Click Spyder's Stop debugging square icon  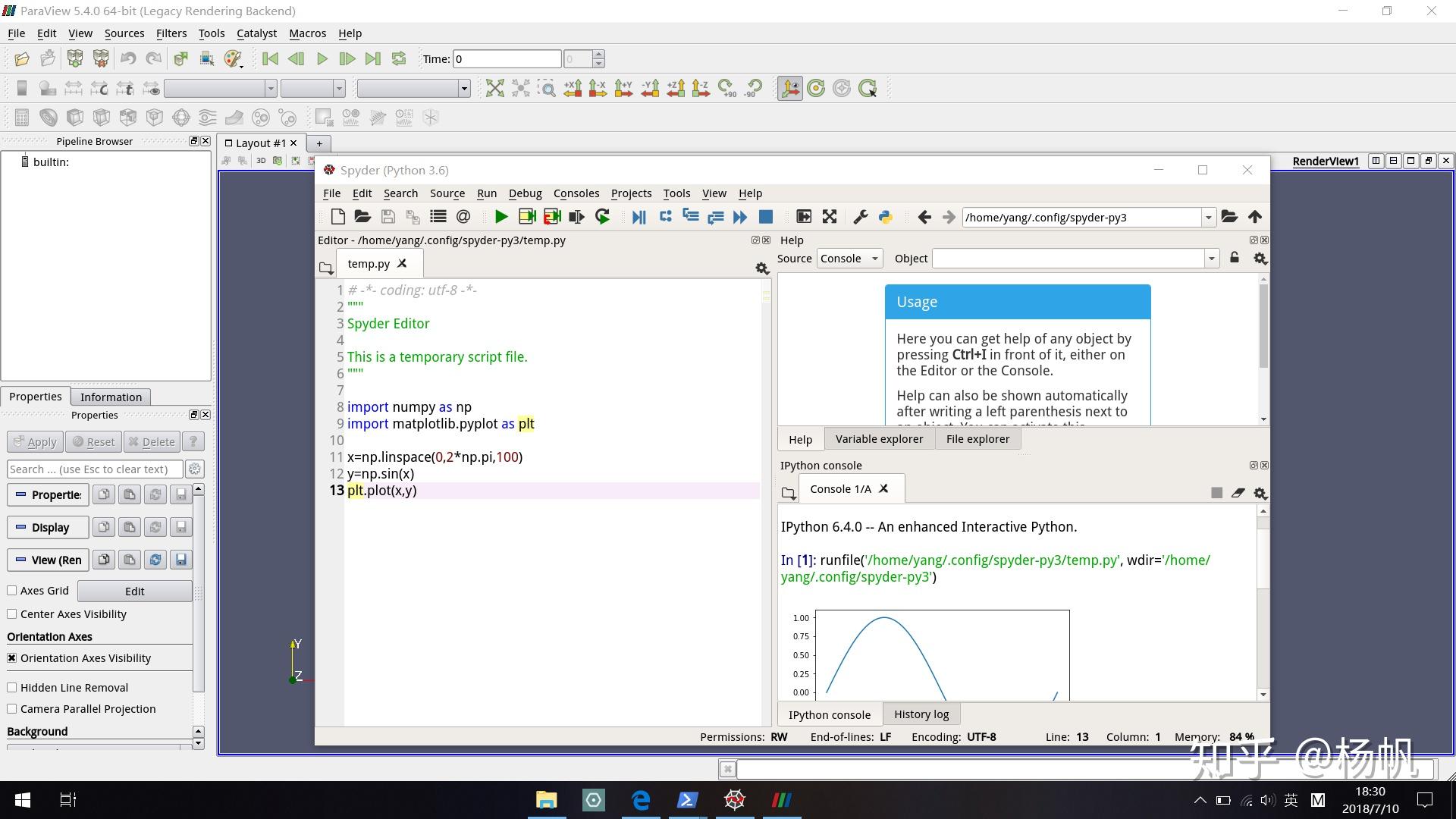point(766,217)
